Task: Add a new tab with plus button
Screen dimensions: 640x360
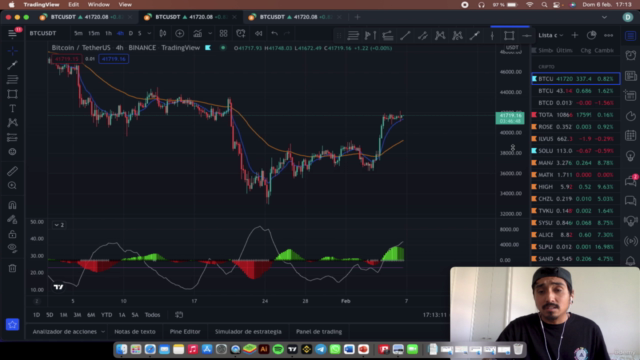Action: click(358, 17)
